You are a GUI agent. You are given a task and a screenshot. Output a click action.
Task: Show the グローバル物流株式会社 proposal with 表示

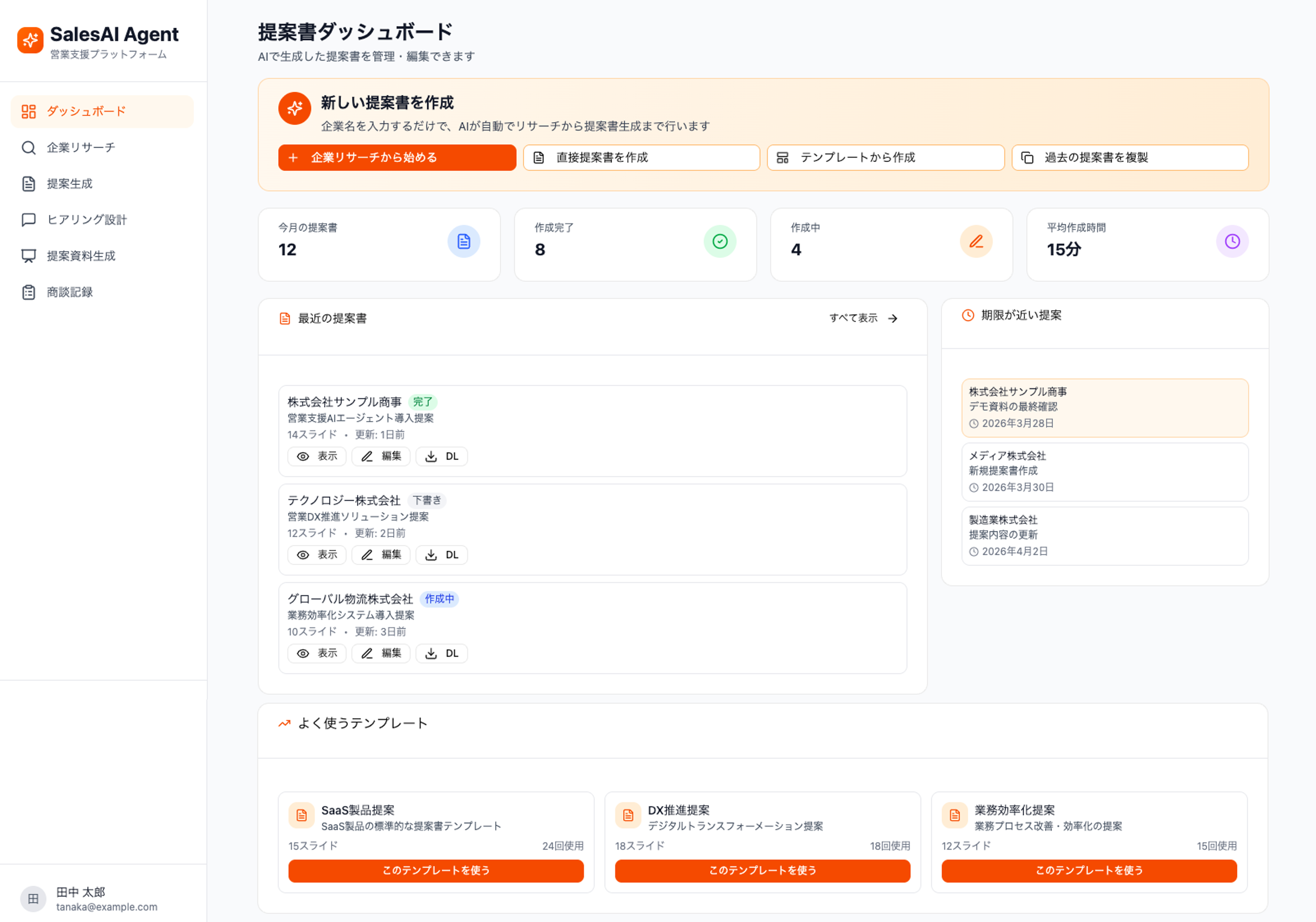(317, 653)
